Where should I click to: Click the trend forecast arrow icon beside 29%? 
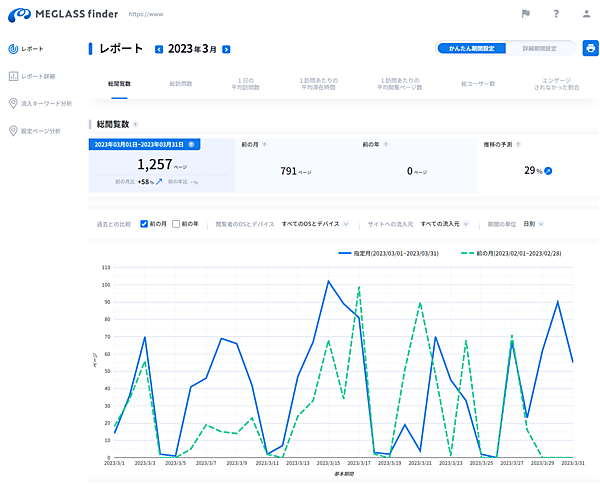(547, 171)
